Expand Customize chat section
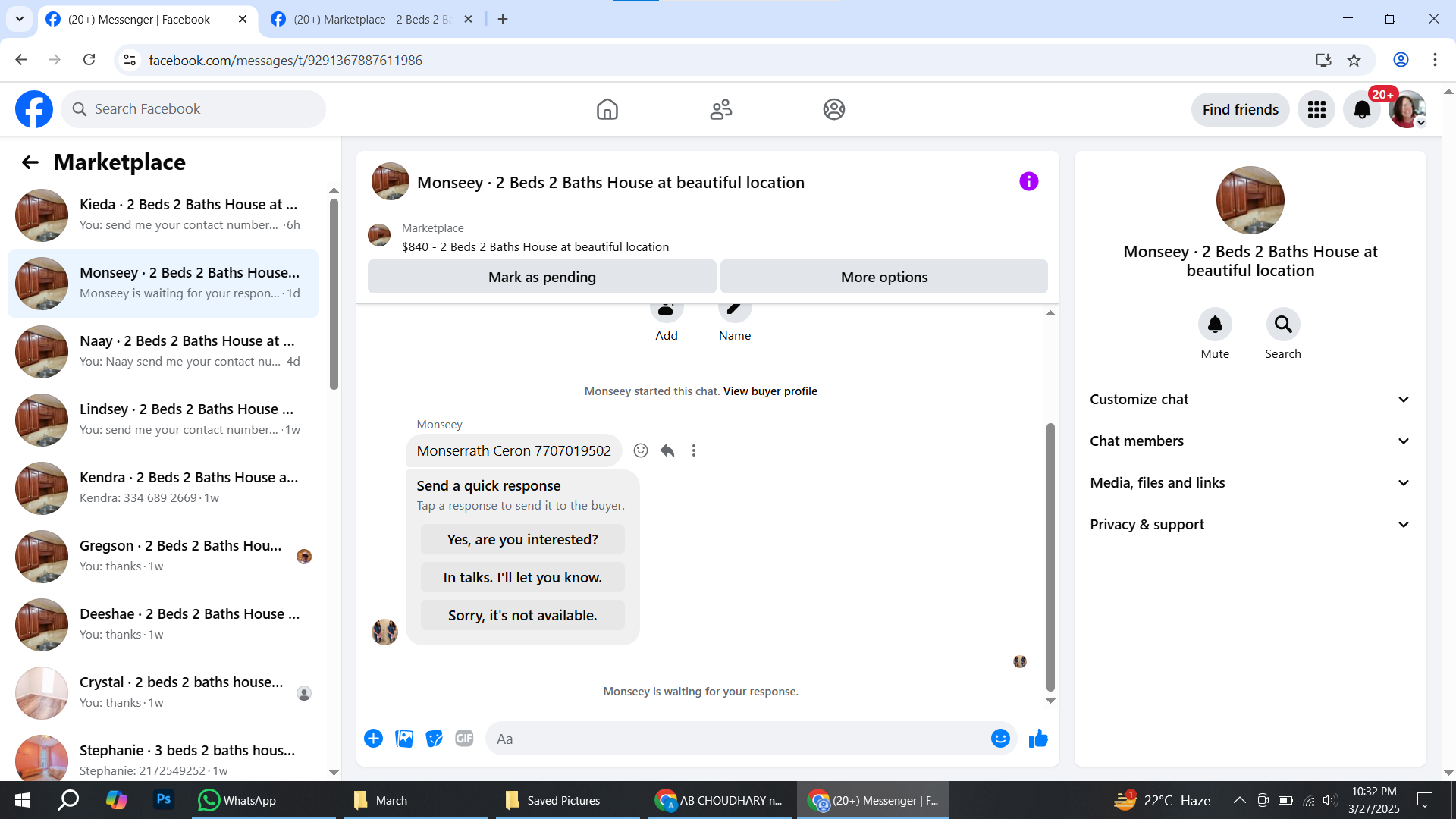The width and height of the screenshot is (1456, 819). click(x=1250, y=399)
